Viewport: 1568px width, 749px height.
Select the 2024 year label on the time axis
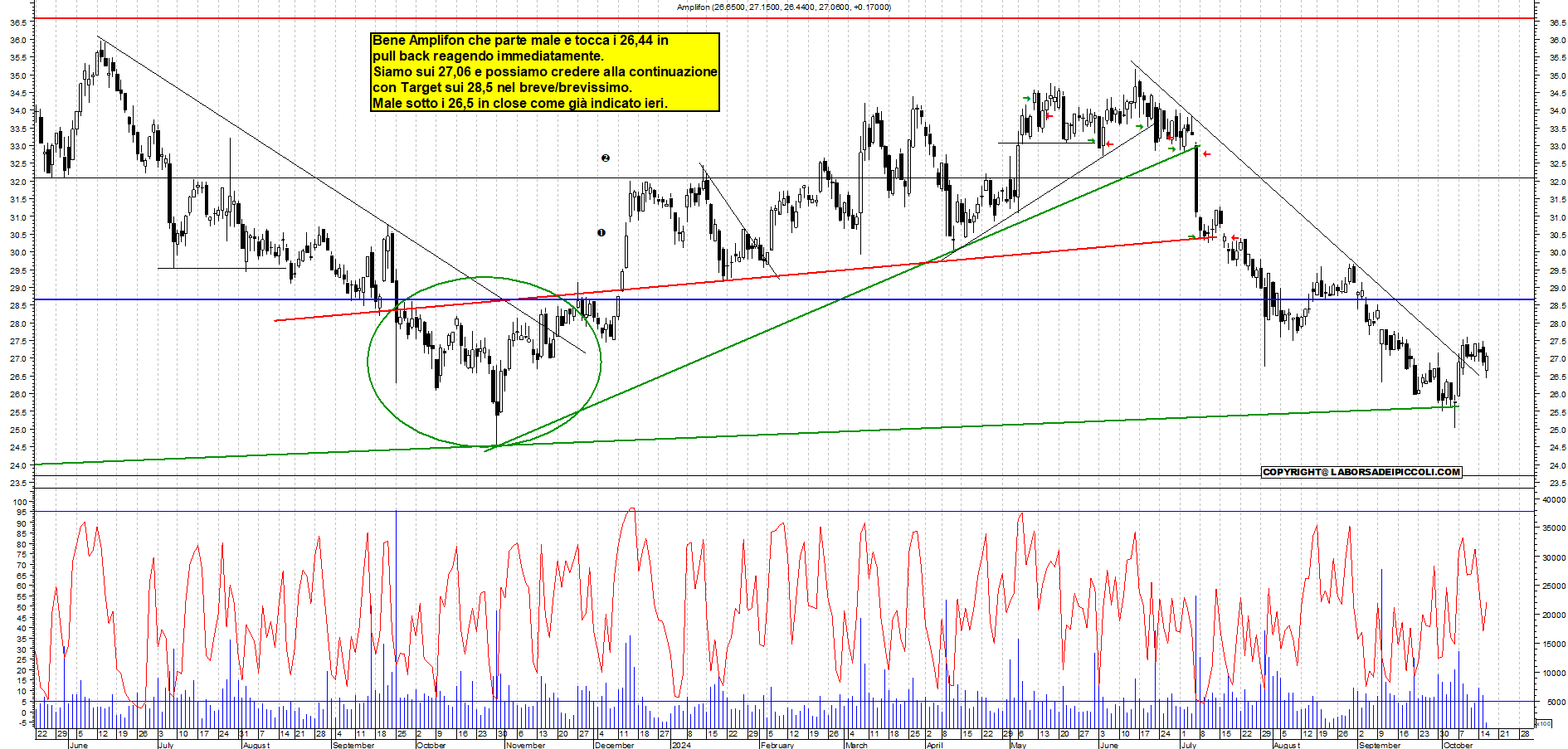pos(680,745)
